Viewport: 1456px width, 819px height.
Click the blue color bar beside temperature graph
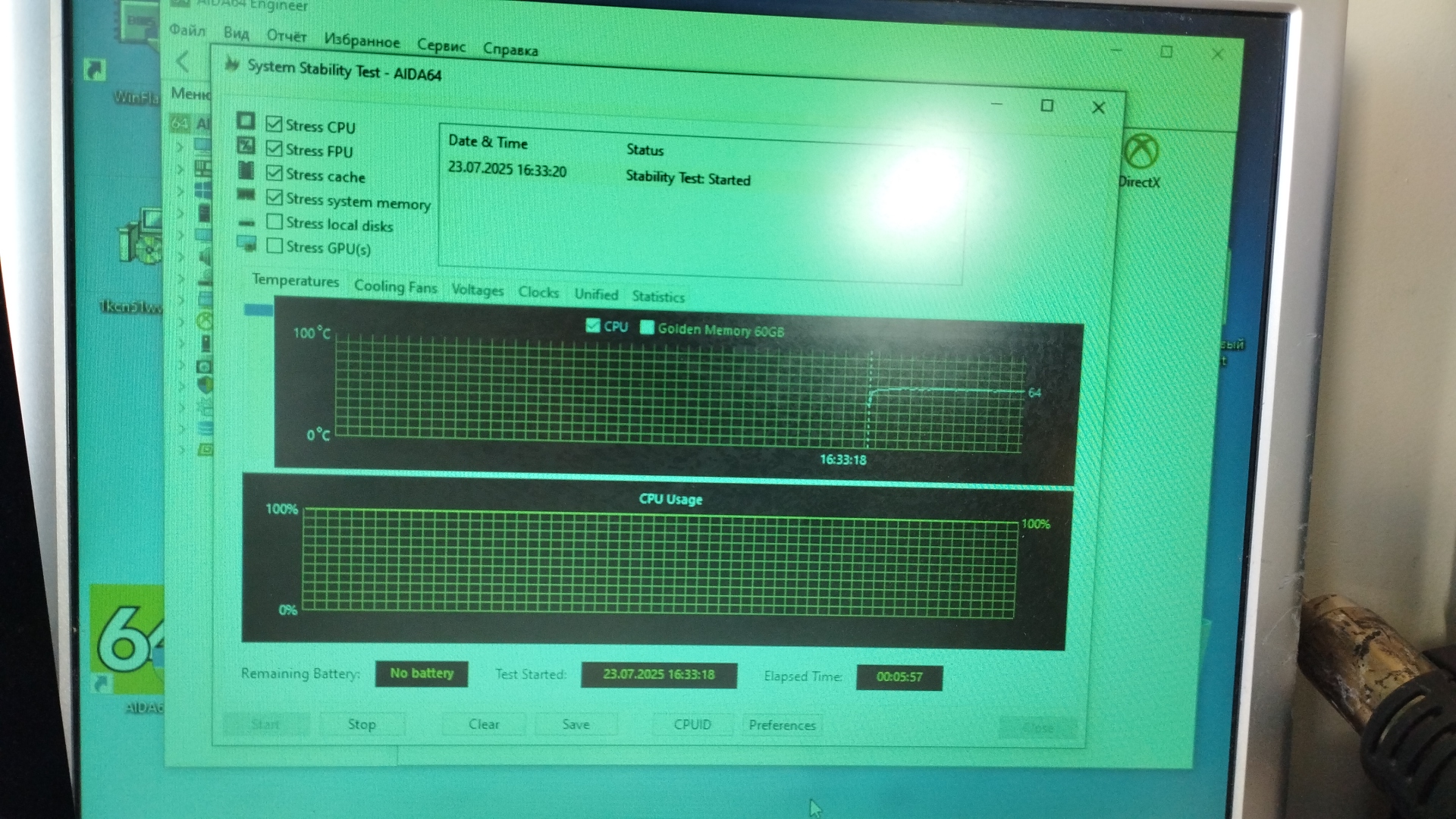click(258, 309)
